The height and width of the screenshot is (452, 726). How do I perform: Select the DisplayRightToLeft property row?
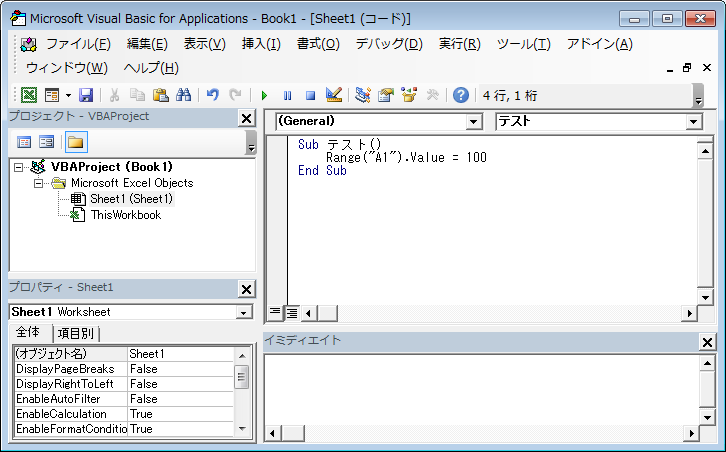(x=124, y=384)
